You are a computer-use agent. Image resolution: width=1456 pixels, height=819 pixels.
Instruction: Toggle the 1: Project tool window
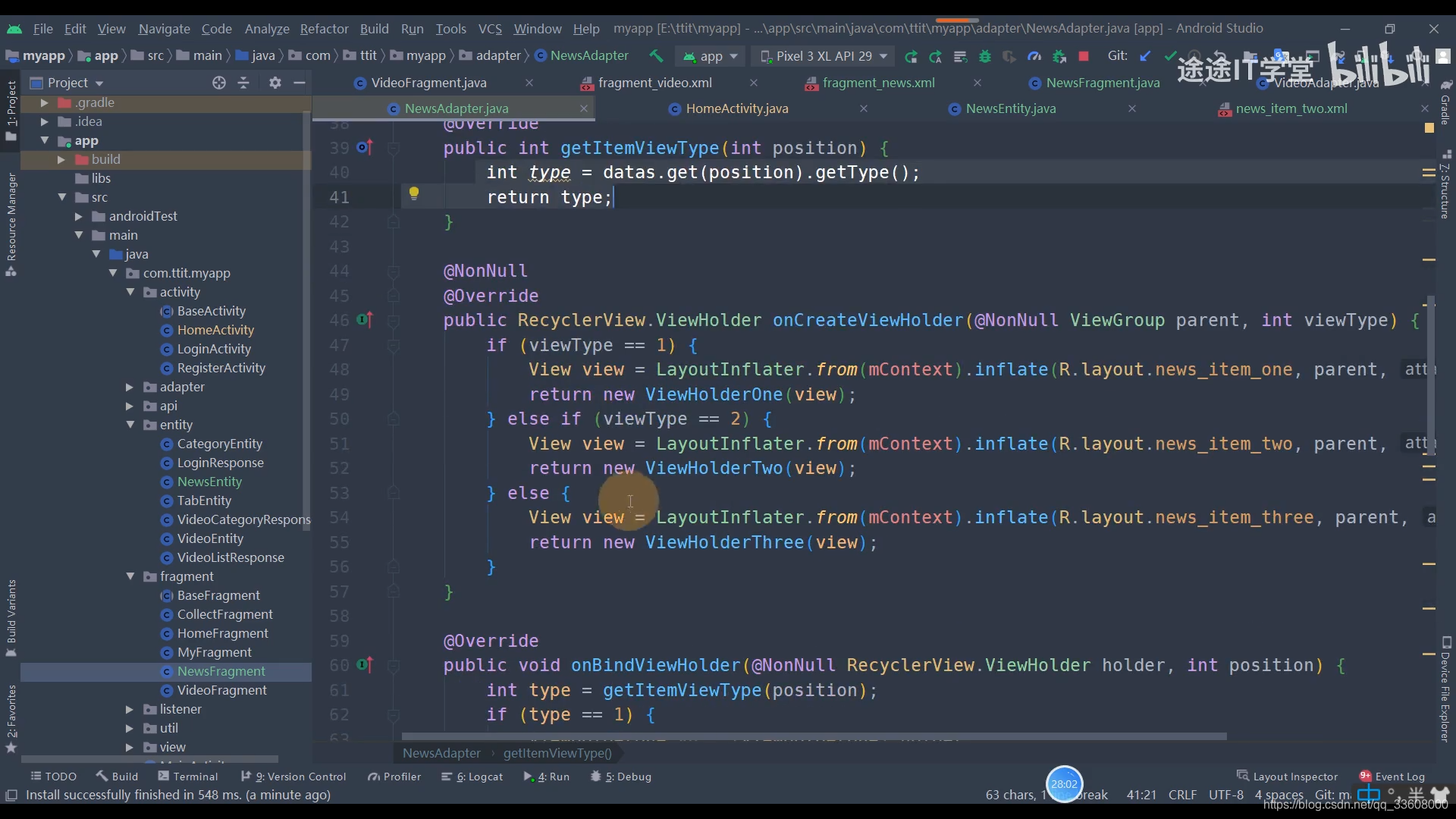coord(11,110)
